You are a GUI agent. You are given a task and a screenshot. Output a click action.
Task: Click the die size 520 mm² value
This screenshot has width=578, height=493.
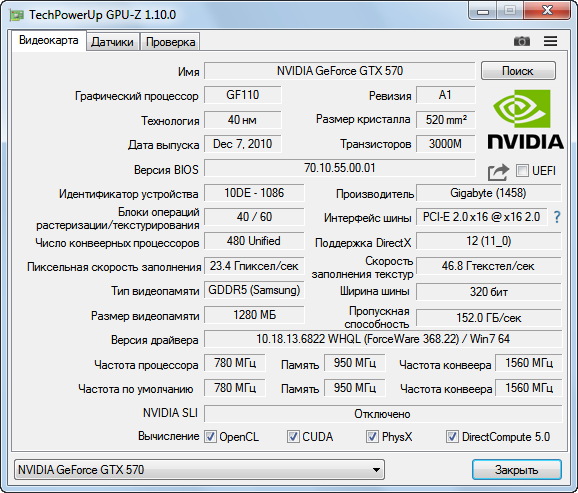[x=446, y=119]
